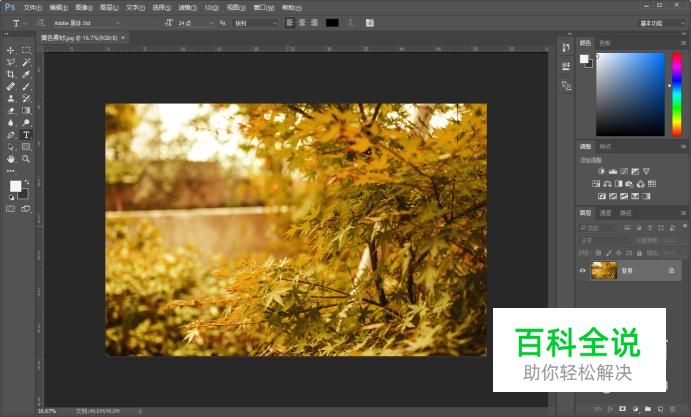Select the Zoom tool
The image size is (691, 417).
point(26,159)
